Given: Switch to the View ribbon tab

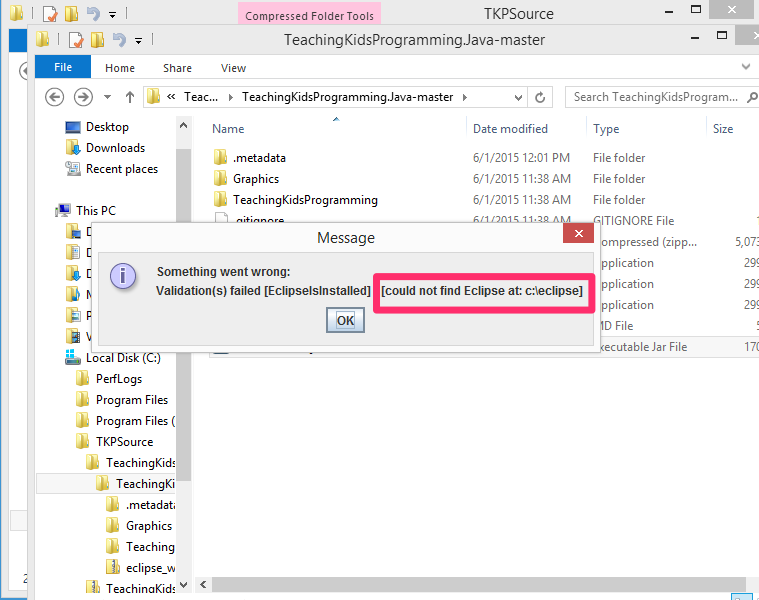Looking at the screenshot, I should pos(233,68).
